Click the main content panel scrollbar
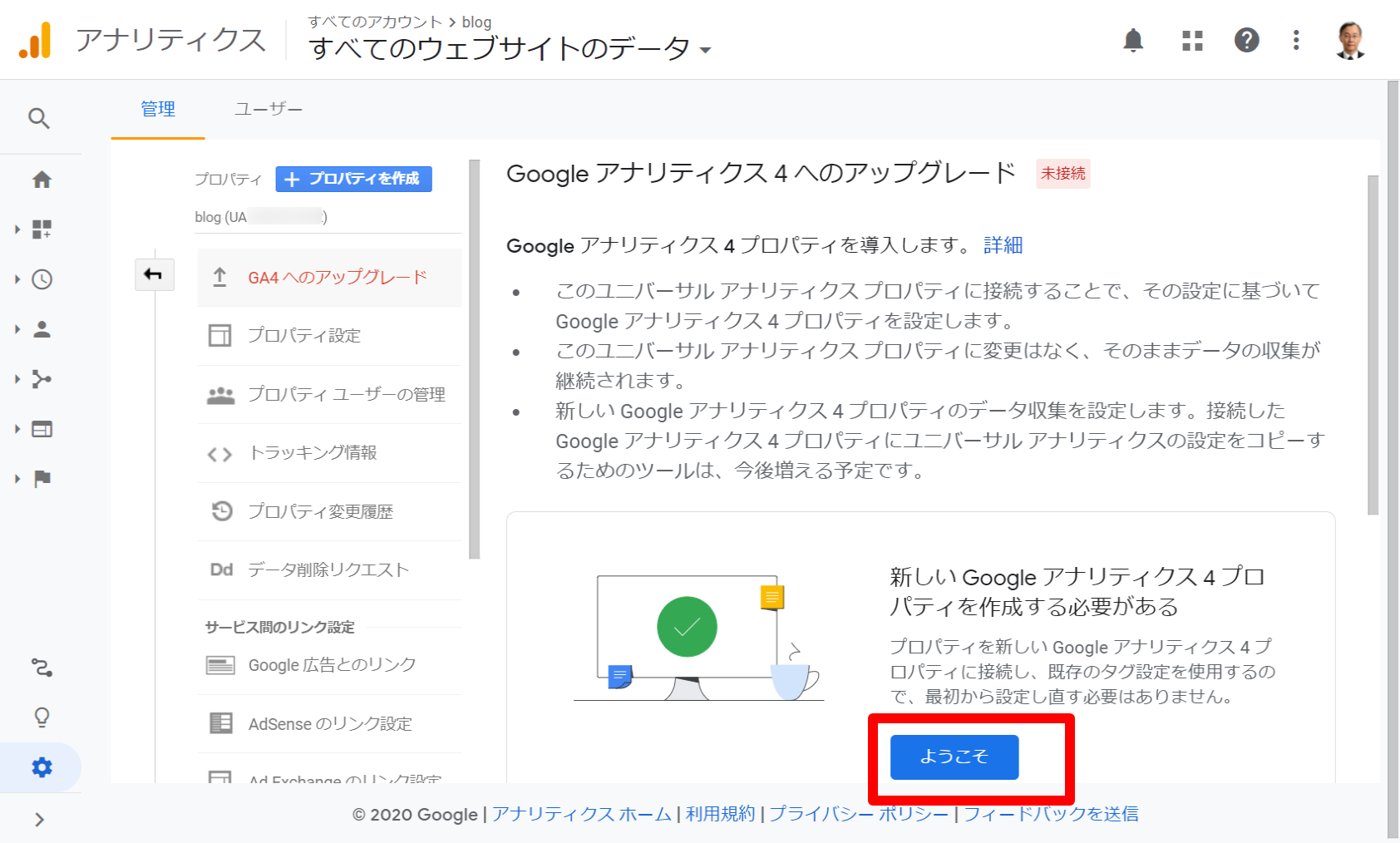The width and height of the screenshot is (1400, 843). (1373, 345)
